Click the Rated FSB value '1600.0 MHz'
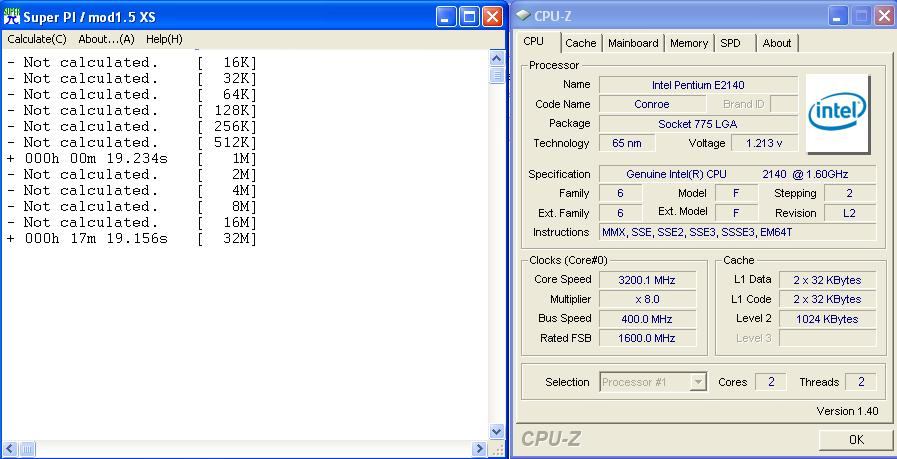The image size is (897, 459). 647,338
